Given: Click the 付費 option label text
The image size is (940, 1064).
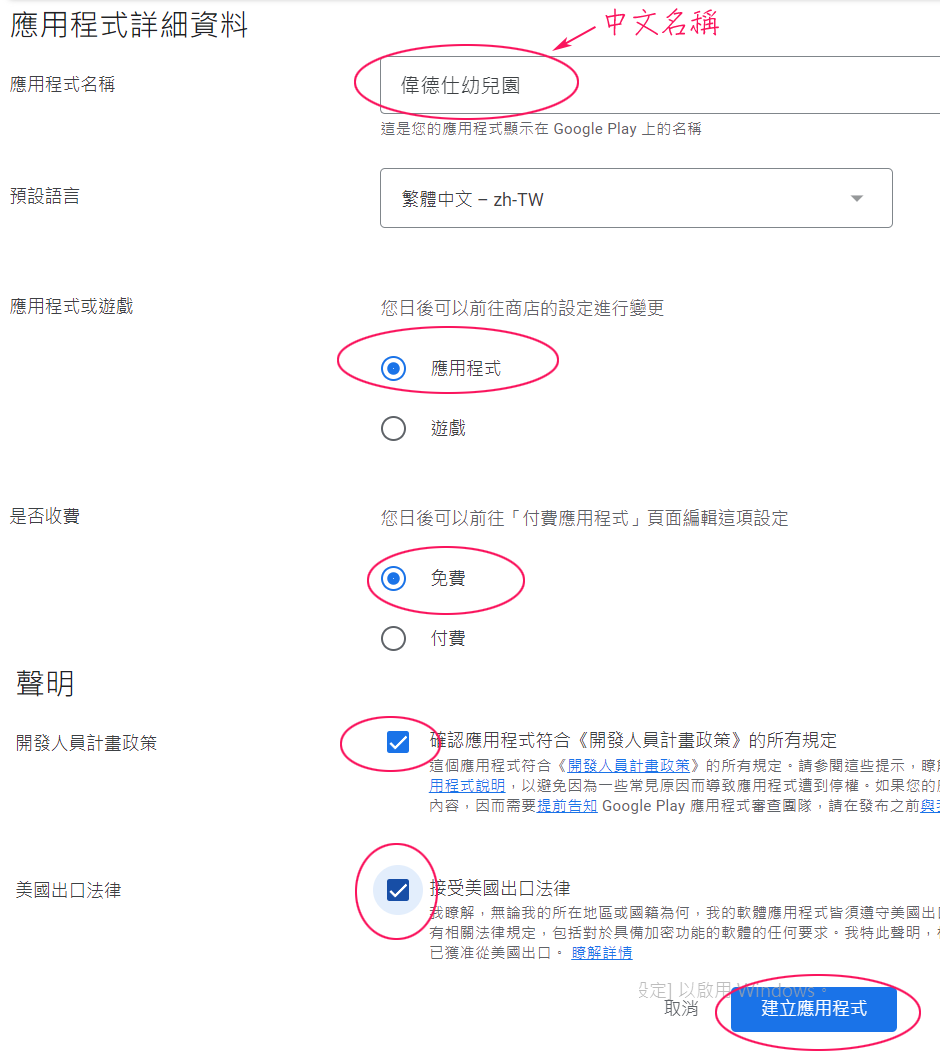Looking at the screenshot, I should coord(448,638).
